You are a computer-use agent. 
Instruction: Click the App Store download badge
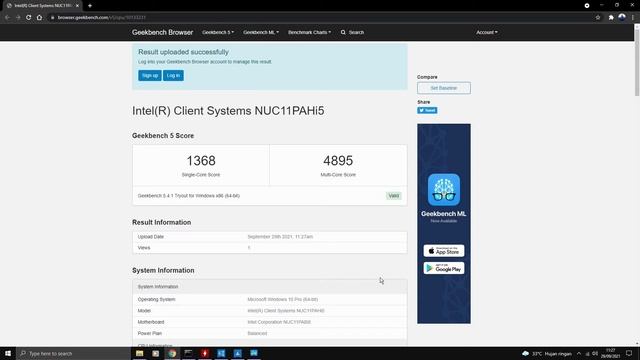(x=444, y=251)
